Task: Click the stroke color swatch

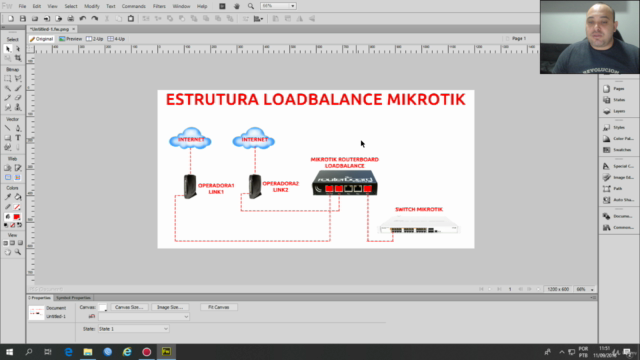Action: [x=17, y=207]
